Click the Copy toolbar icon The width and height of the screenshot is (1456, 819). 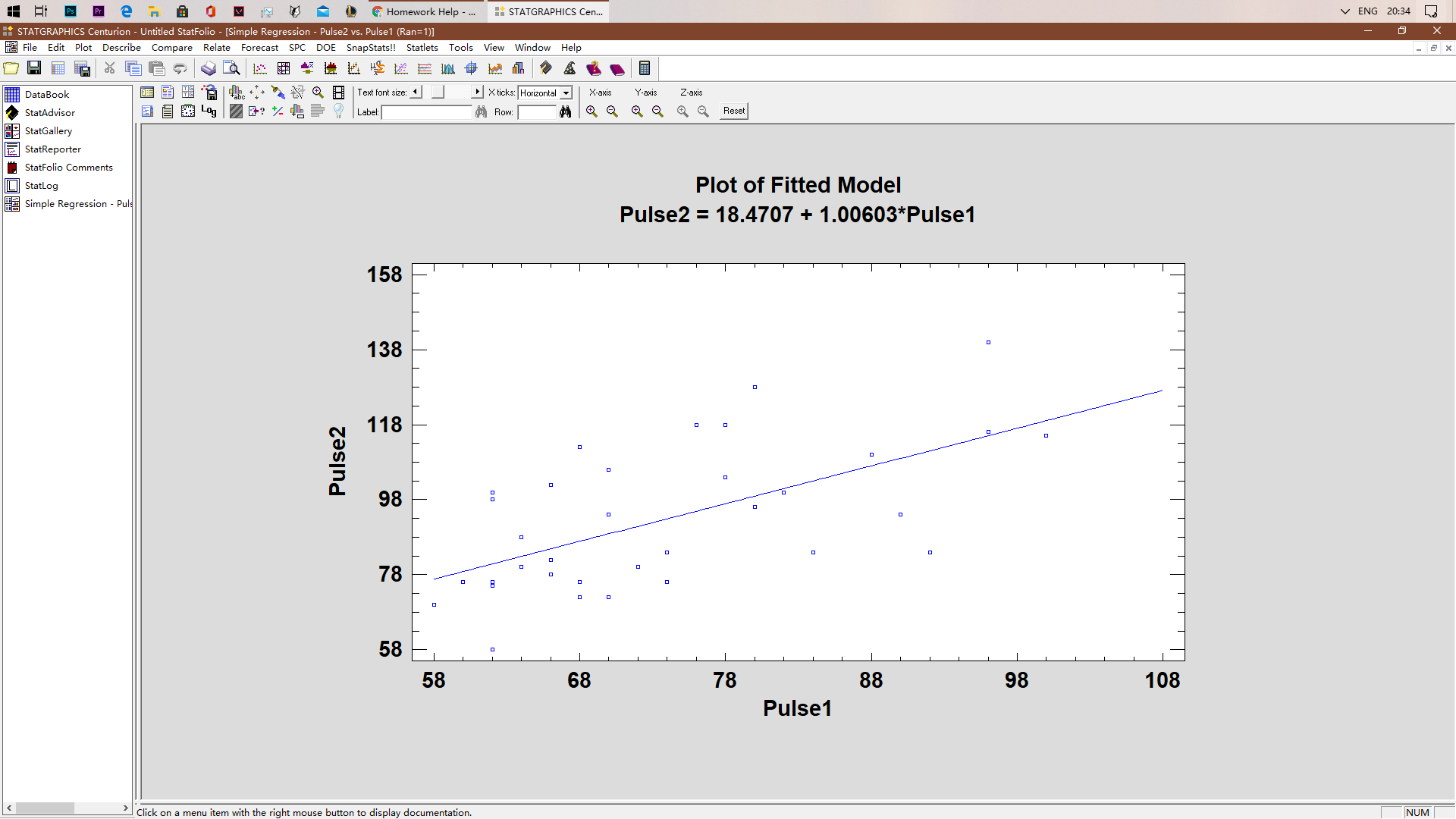point(133,68)
